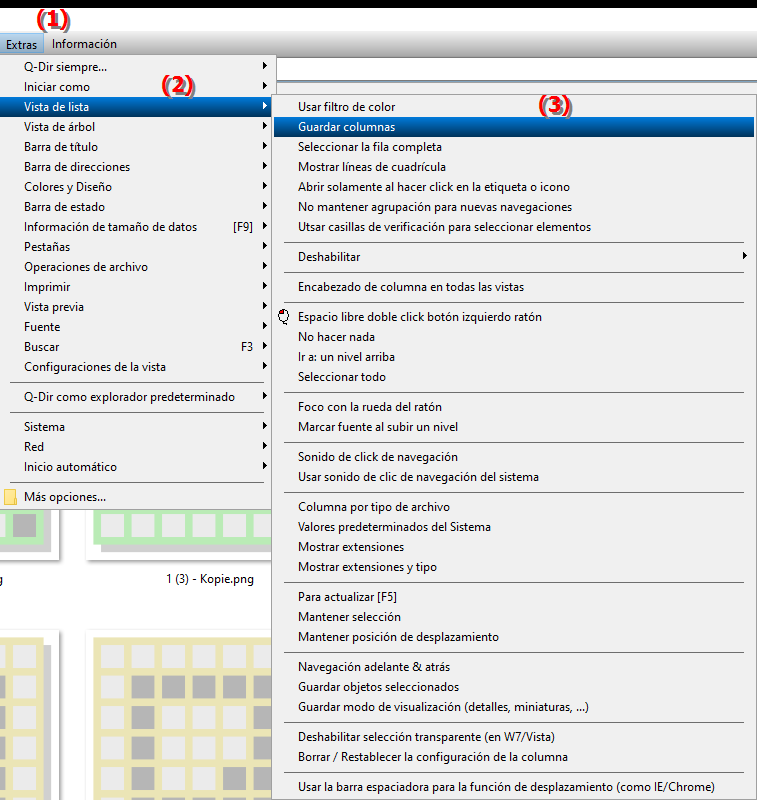Select the Vista de lista menu entry
This screenshot has width=757, height=800.
(137, 107)
